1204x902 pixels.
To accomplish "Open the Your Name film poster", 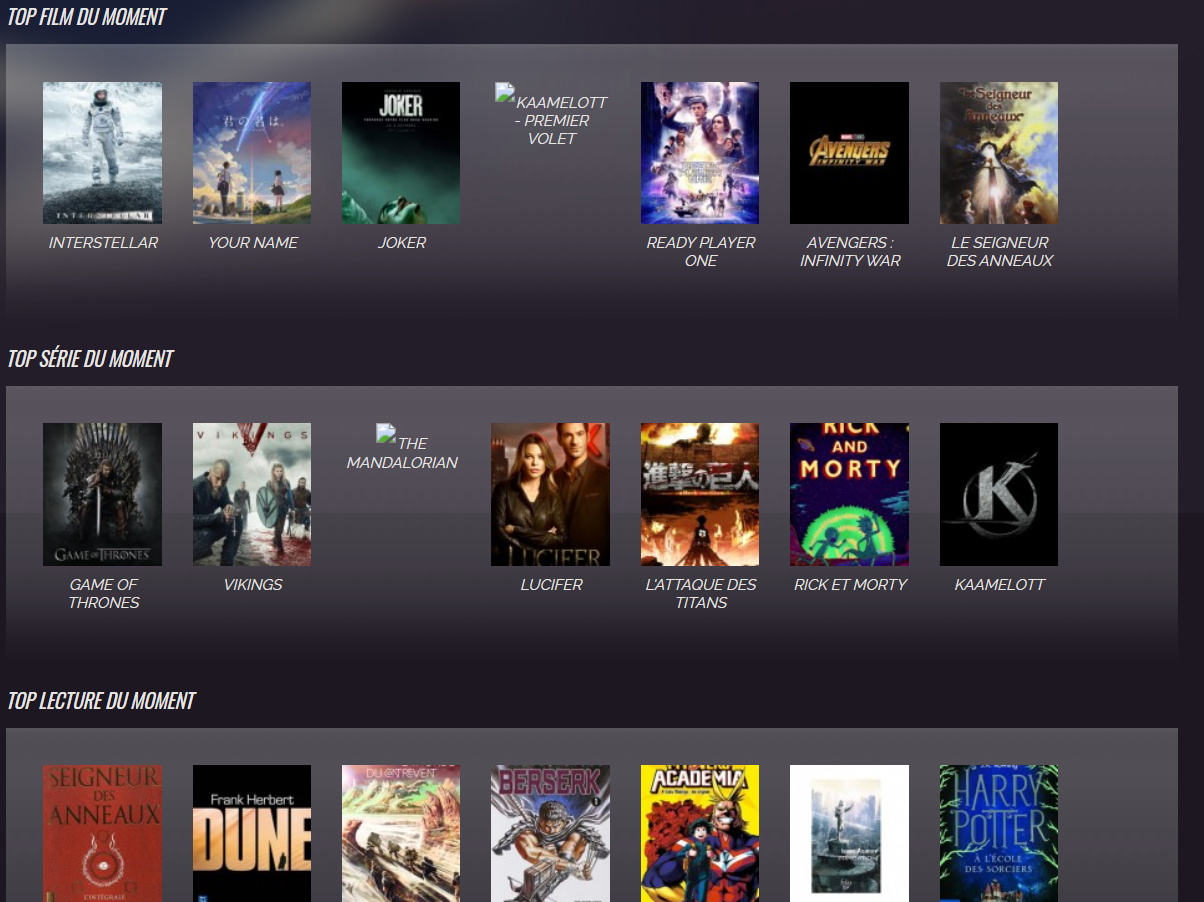I will pos(252,153).
